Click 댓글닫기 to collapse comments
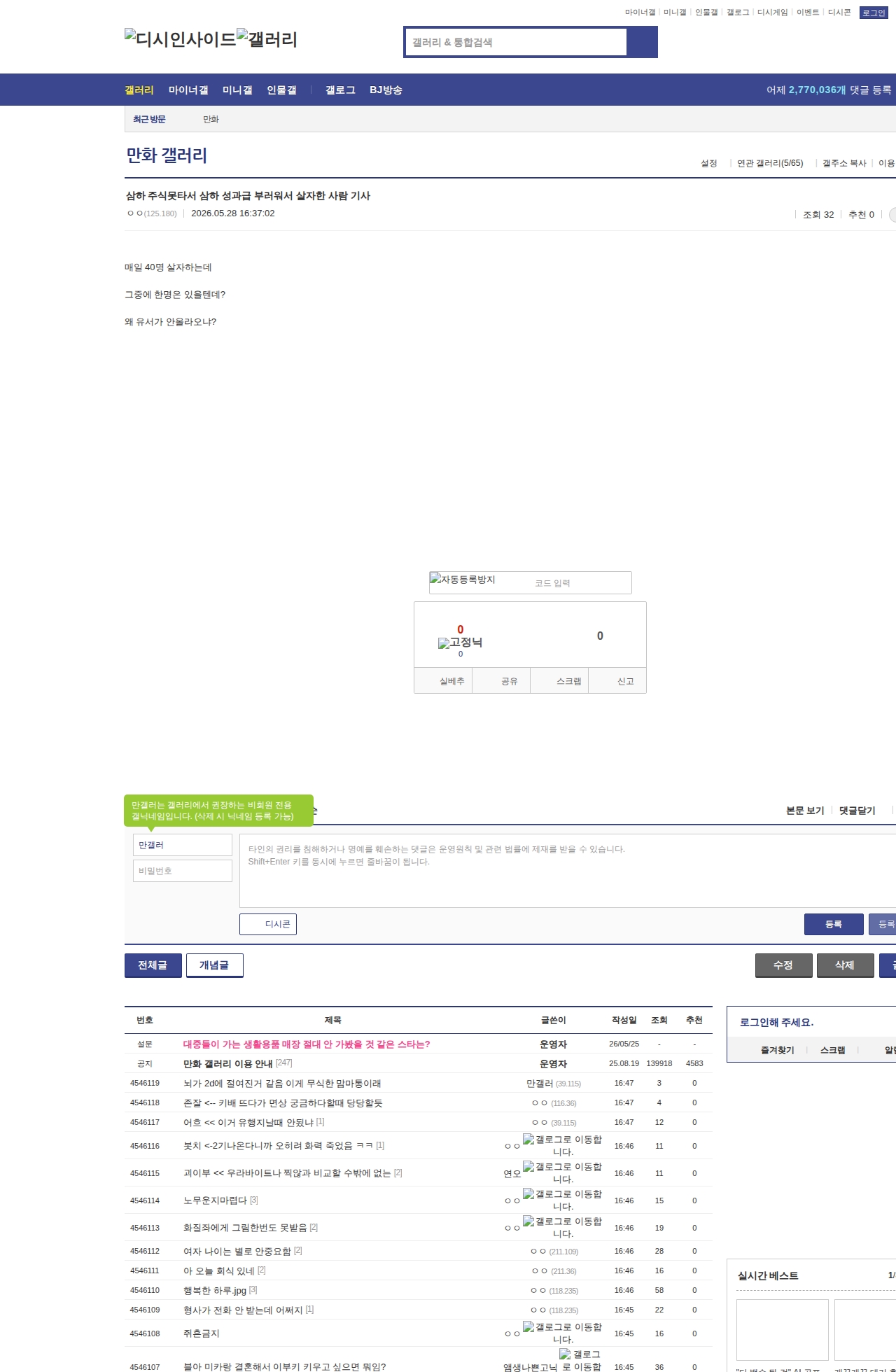896x1372 pixels. (857, 811)
